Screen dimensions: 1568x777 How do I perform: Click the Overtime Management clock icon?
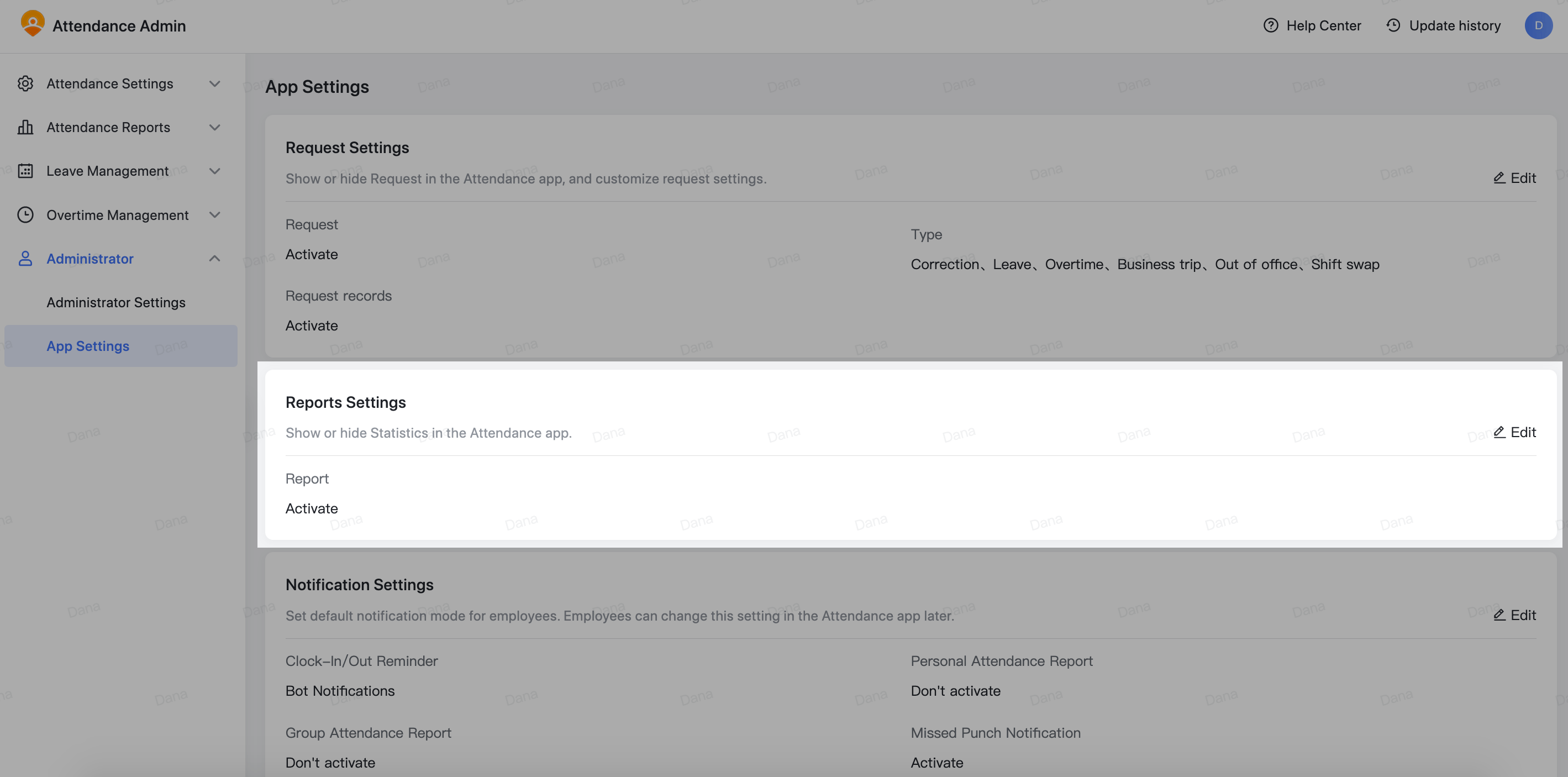[25, 215]
